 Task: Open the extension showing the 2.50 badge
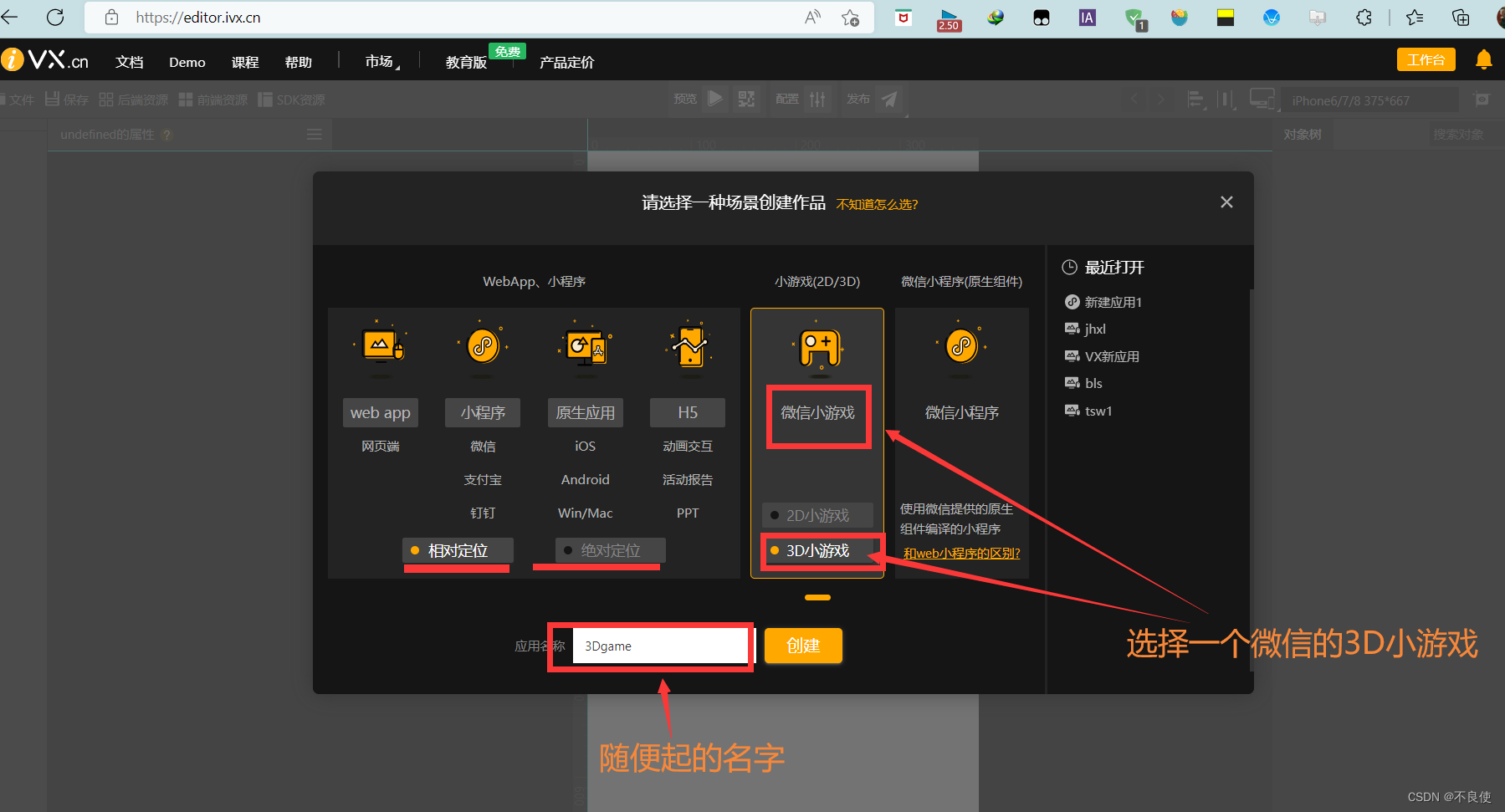pyautogui.click(x=949, y=19)
